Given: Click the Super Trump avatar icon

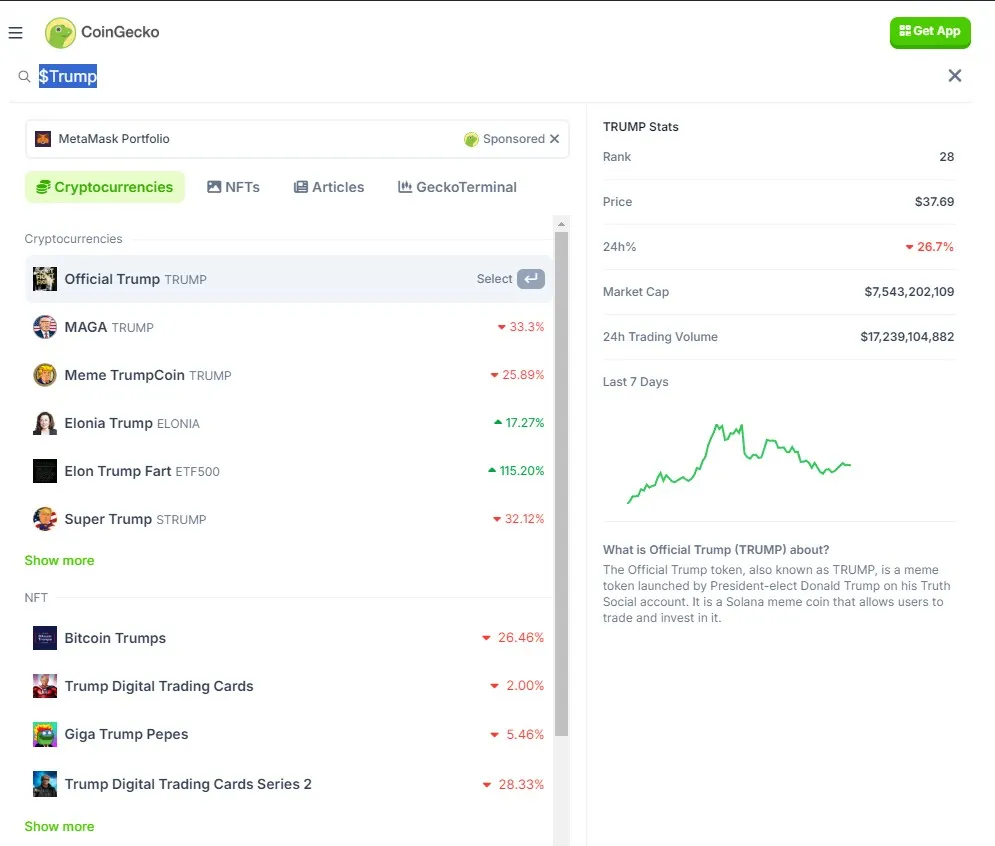Looking at the screenshot, I should pyautogui.click(x=45, y=519).
